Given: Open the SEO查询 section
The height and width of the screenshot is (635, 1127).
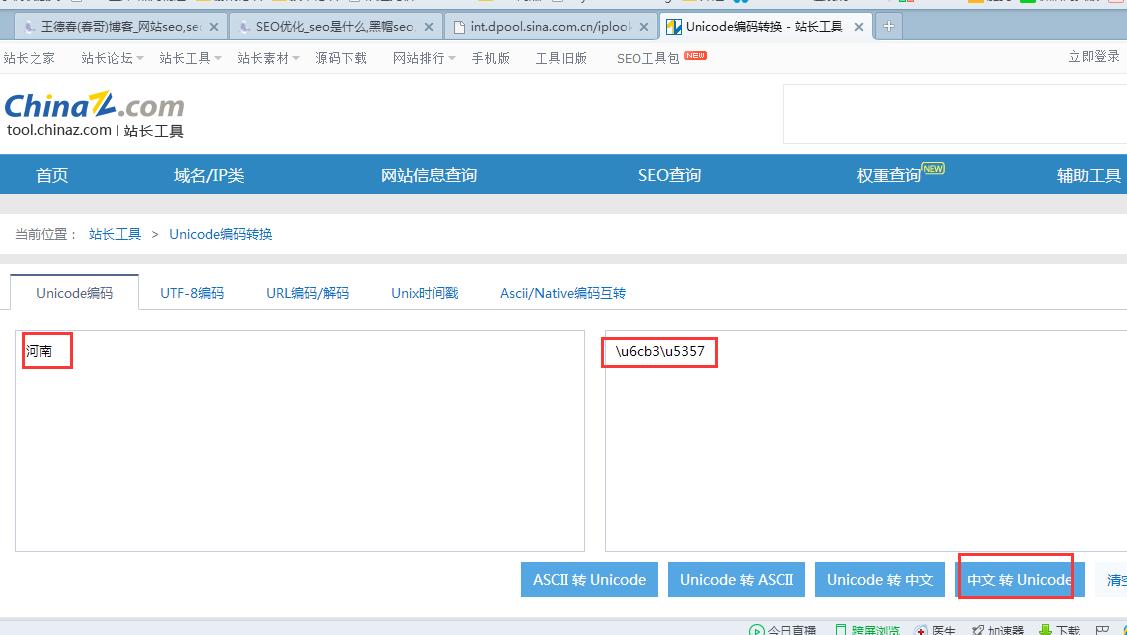Looking at the screenshot, I should tap(668, 174).
